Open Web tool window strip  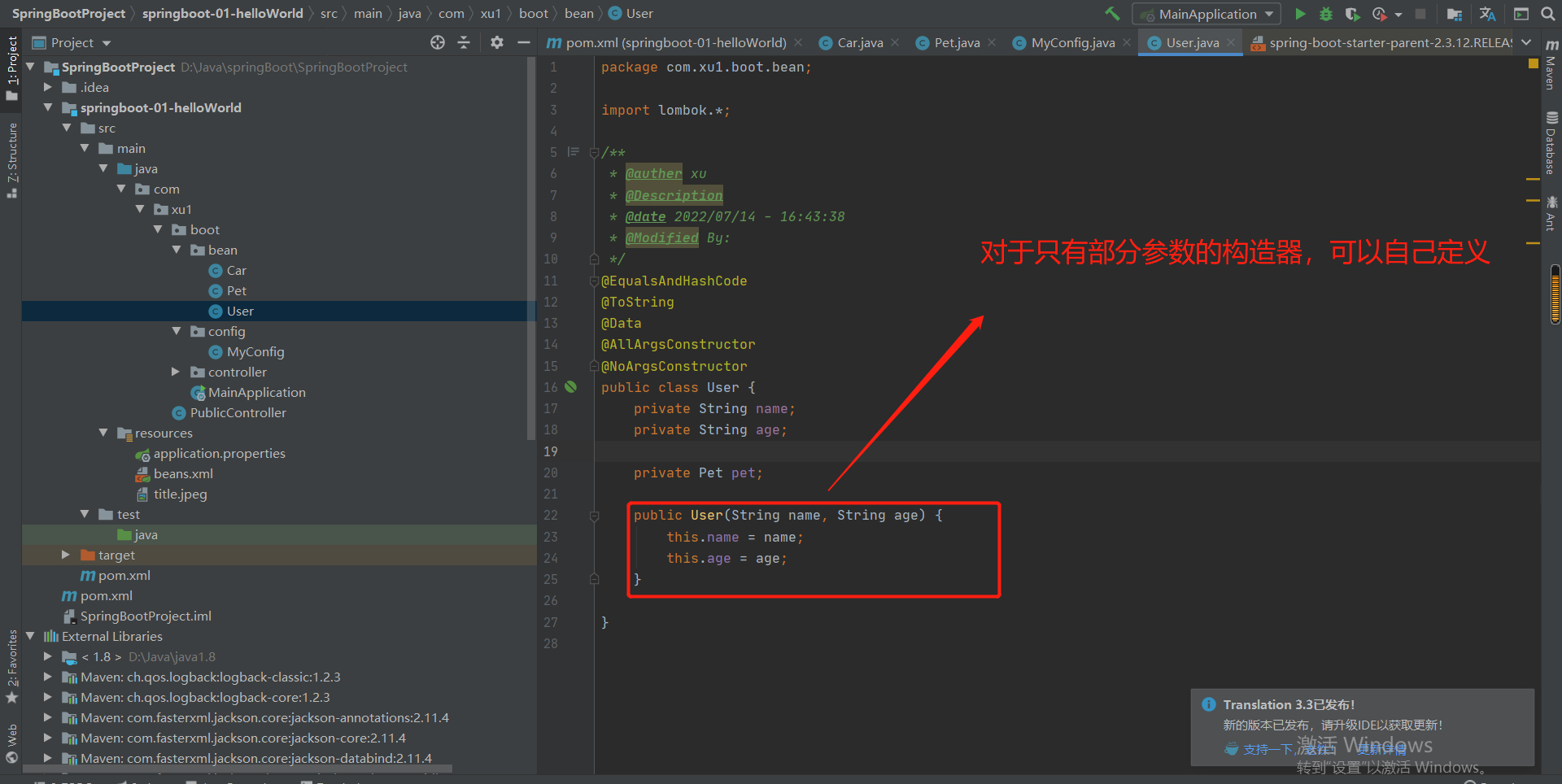point(11,743)
